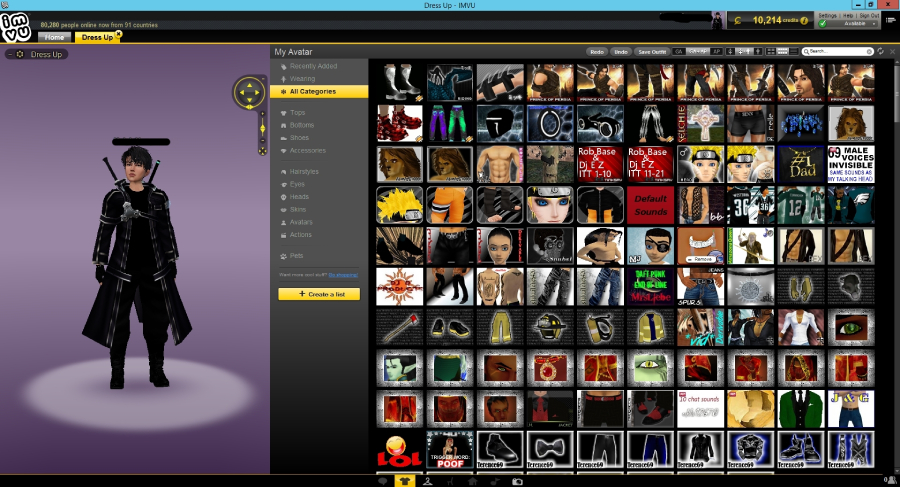Image resolution: width=900 pixels, height=487 pixels.
Task: Select the Default Sounds item
Action: click(x=650, y=205)
